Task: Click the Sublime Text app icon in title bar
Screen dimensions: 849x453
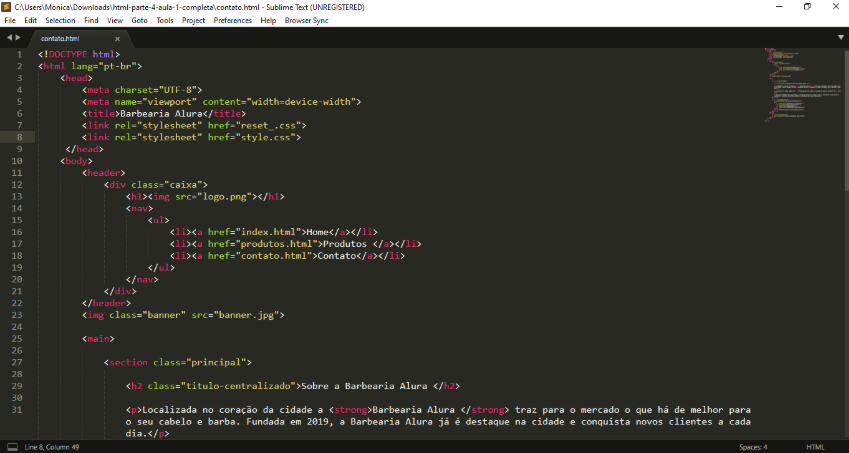Action: 6,7
